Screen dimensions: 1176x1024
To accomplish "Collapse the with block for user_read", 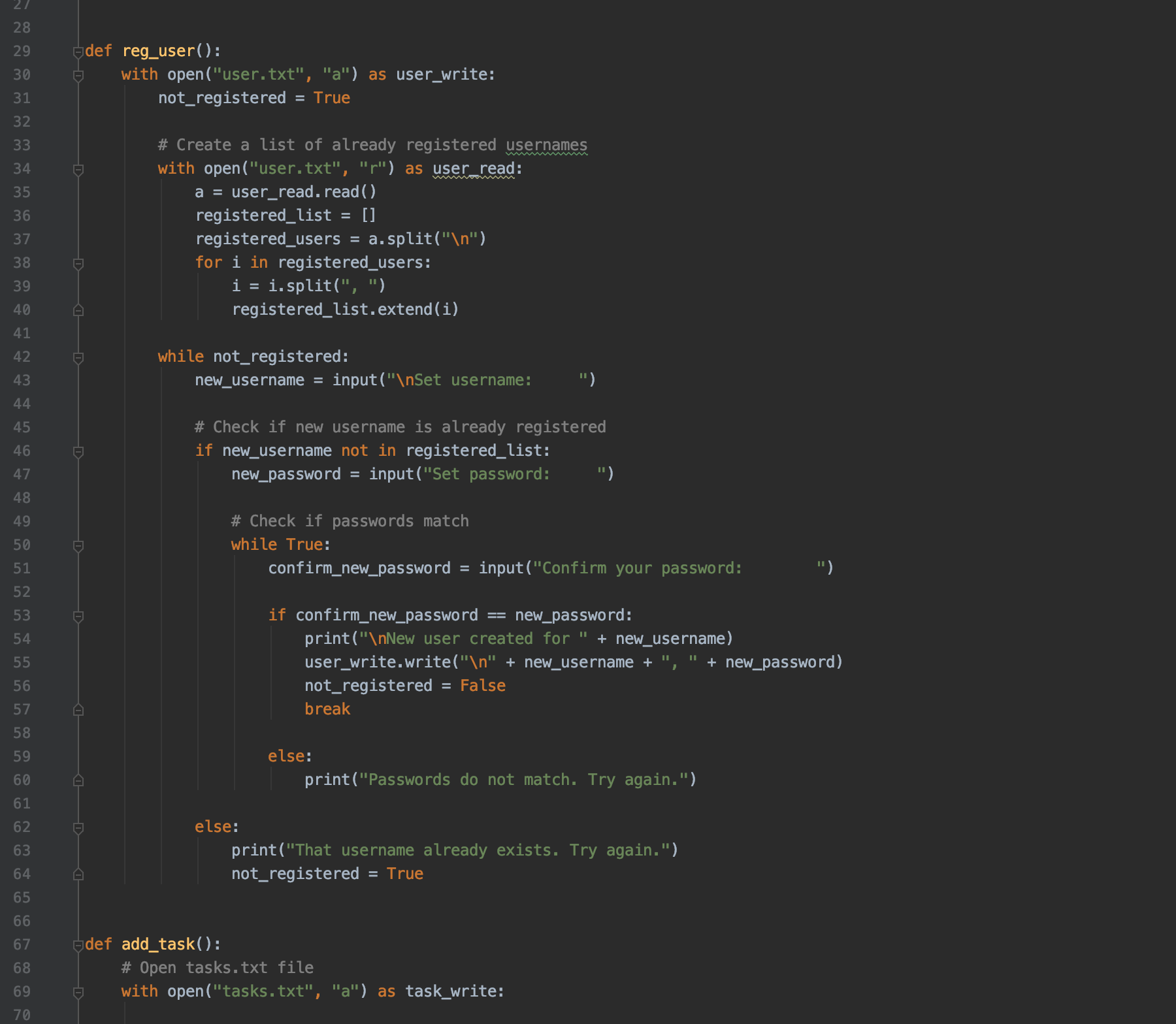I will (x=78, y=169).
